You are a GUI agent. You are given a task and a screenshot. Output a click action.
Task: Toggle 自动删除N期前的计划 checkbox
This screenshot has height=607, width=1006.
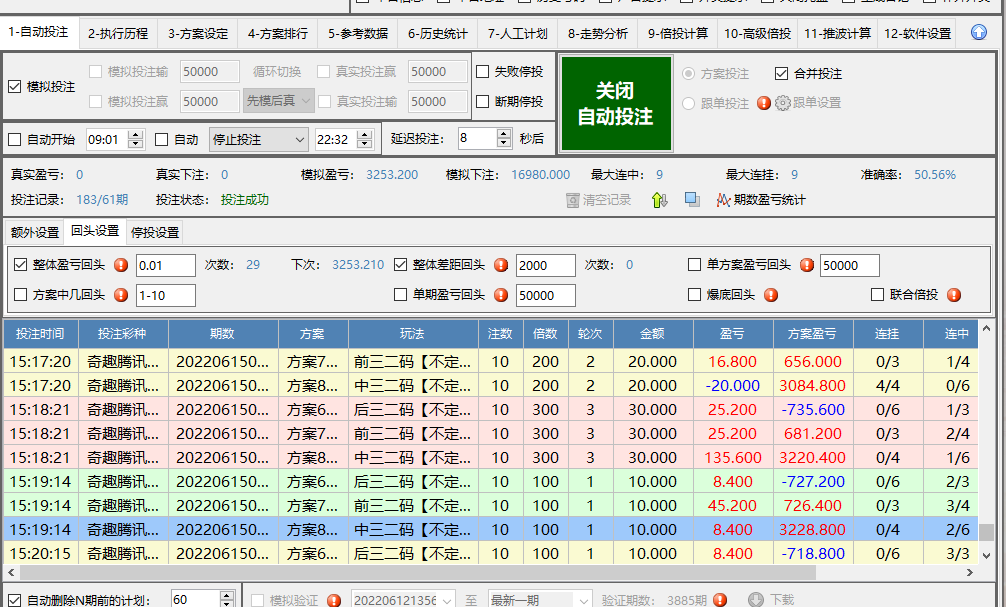[15, 600]
